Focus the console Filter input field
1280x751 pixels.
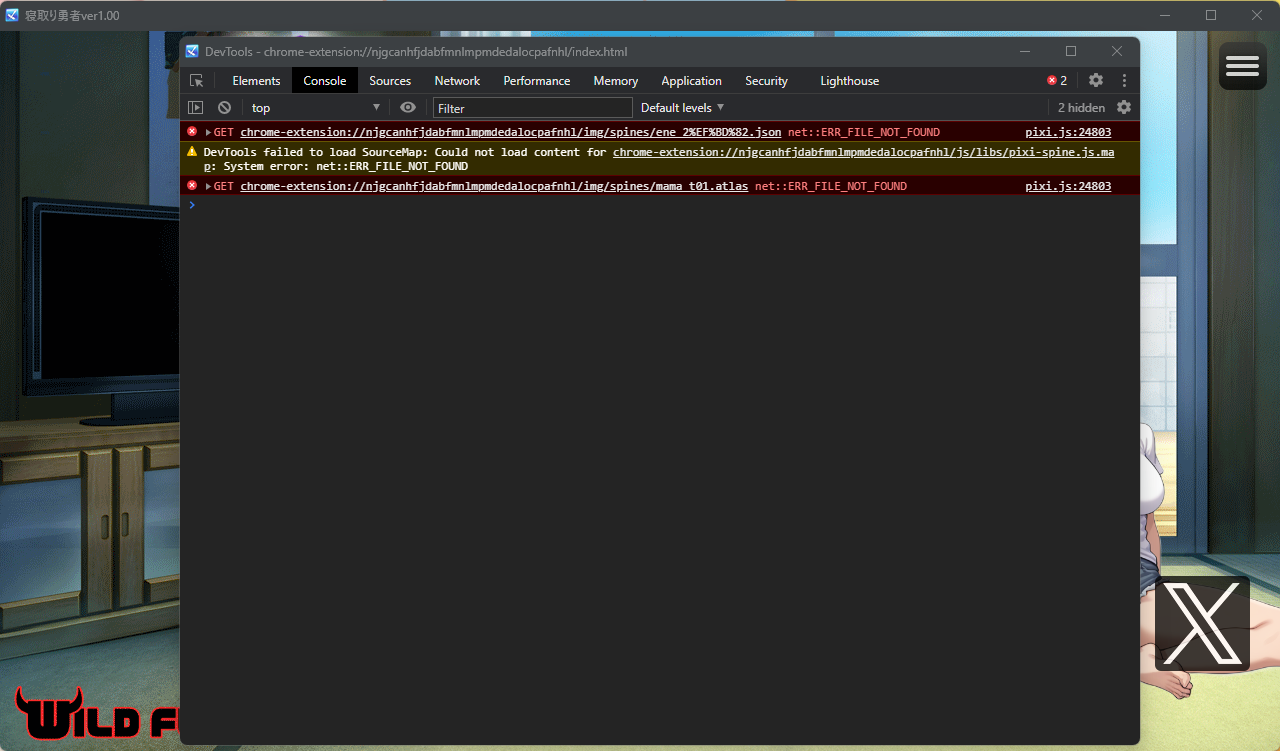533,108
